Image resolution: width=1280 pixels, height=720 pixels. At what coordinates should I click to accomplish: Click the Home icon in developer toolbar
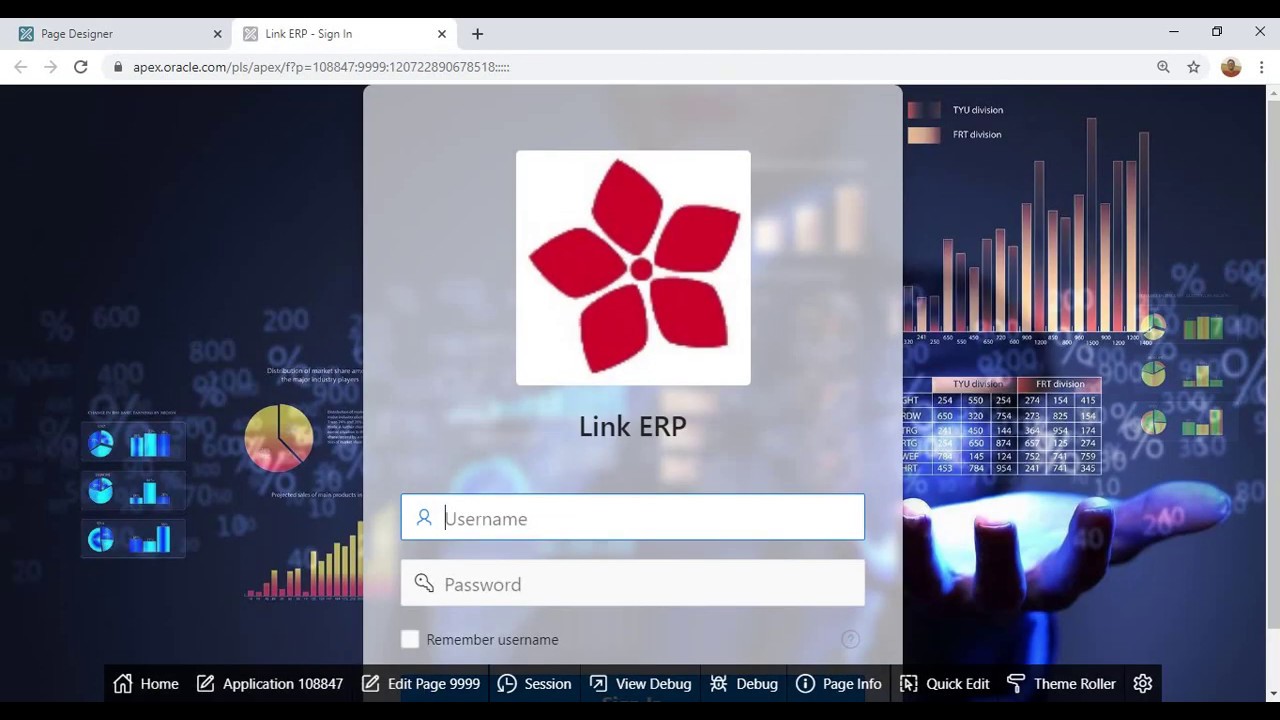click(123, 684)
